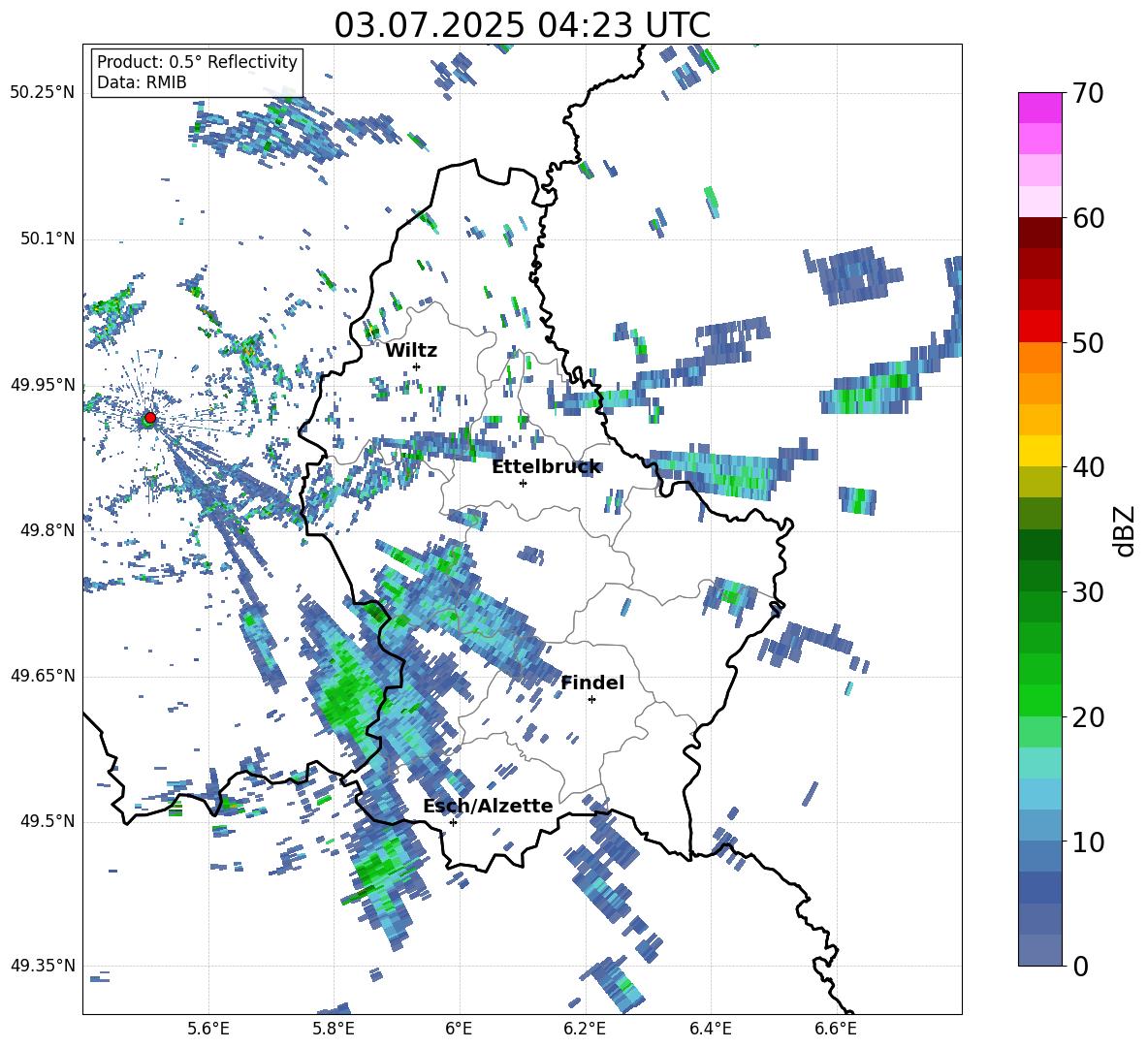Click the 49.5°N latitude label

(x=47, y=821)
